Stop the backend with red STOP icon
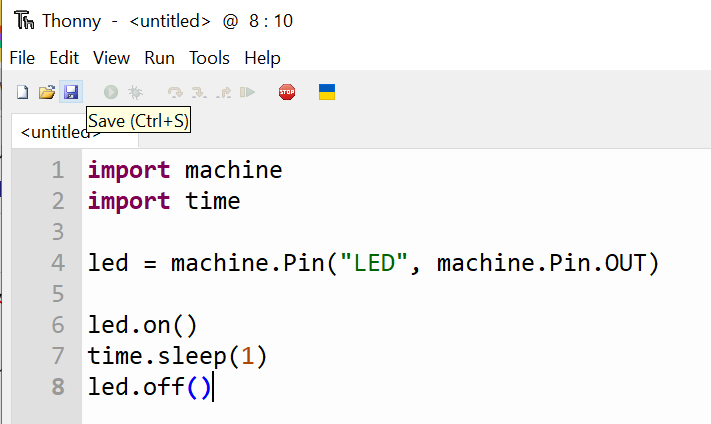Viewport: 711px width, 424px height. pos(287,92)
